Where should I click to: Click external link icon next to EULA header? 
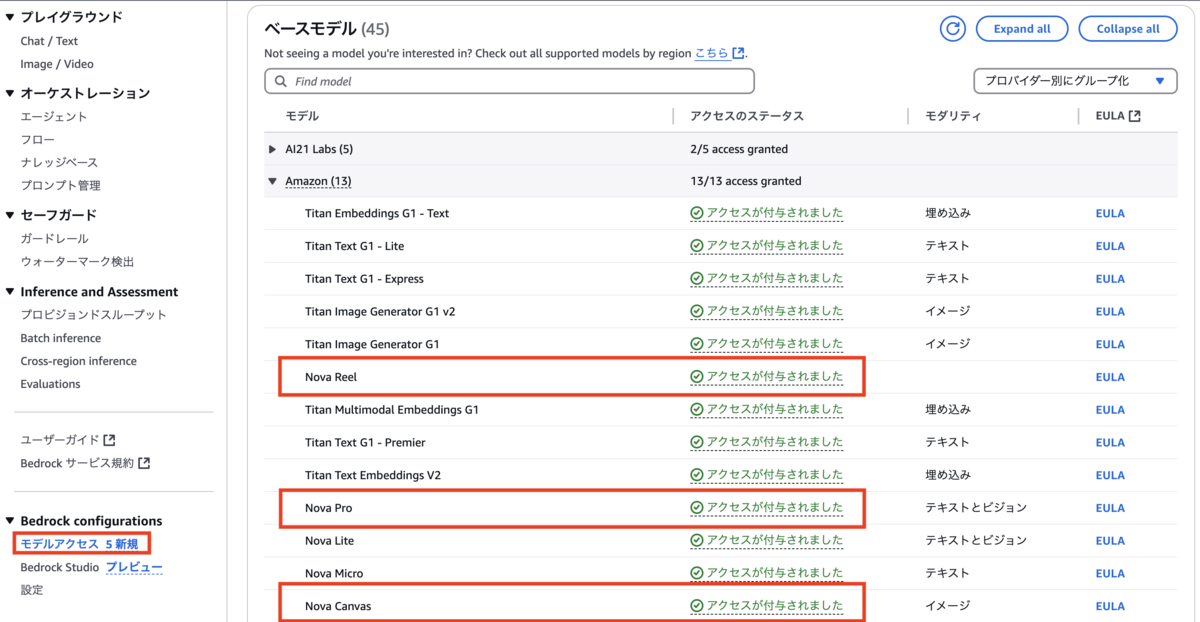(1134, 116)
